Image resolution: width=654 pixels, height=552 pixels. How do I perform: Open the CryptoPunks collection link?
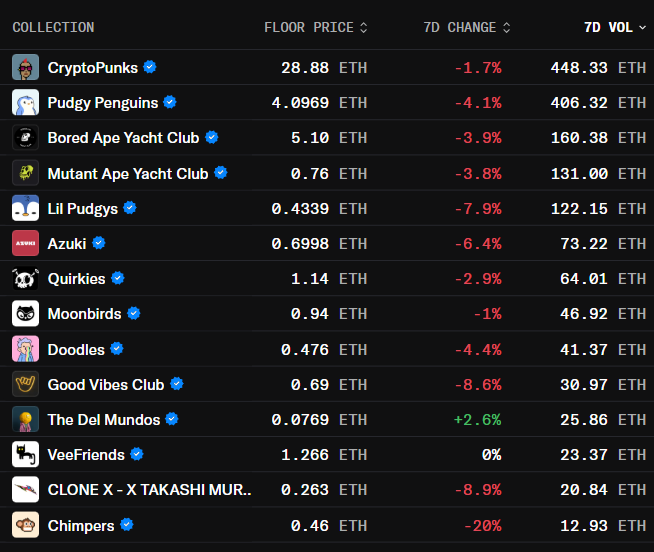[93, 68]
